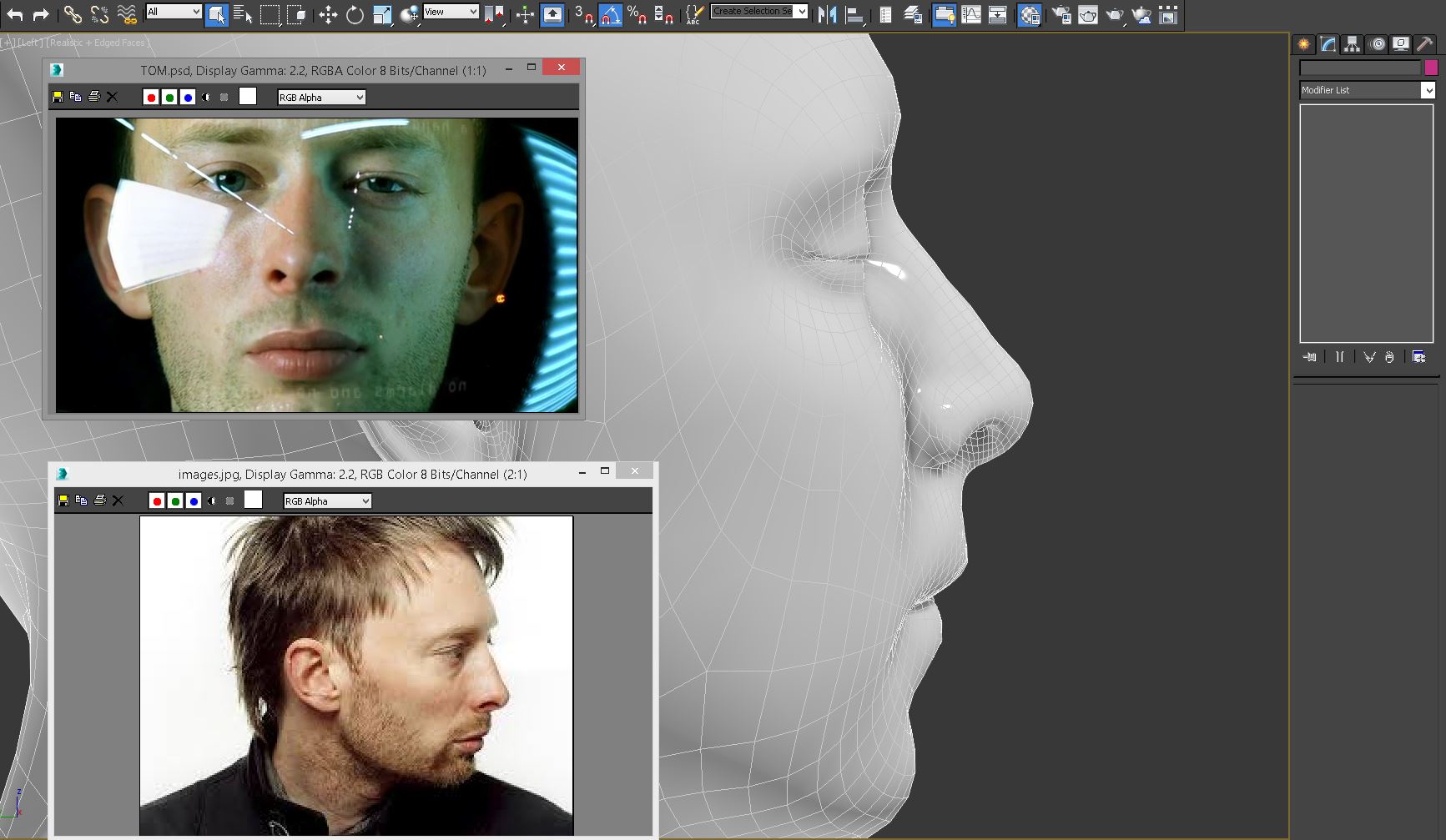Screen dimensions: 1446x840
Task: Open Select by Name dialog
Action: click(243, 14)
